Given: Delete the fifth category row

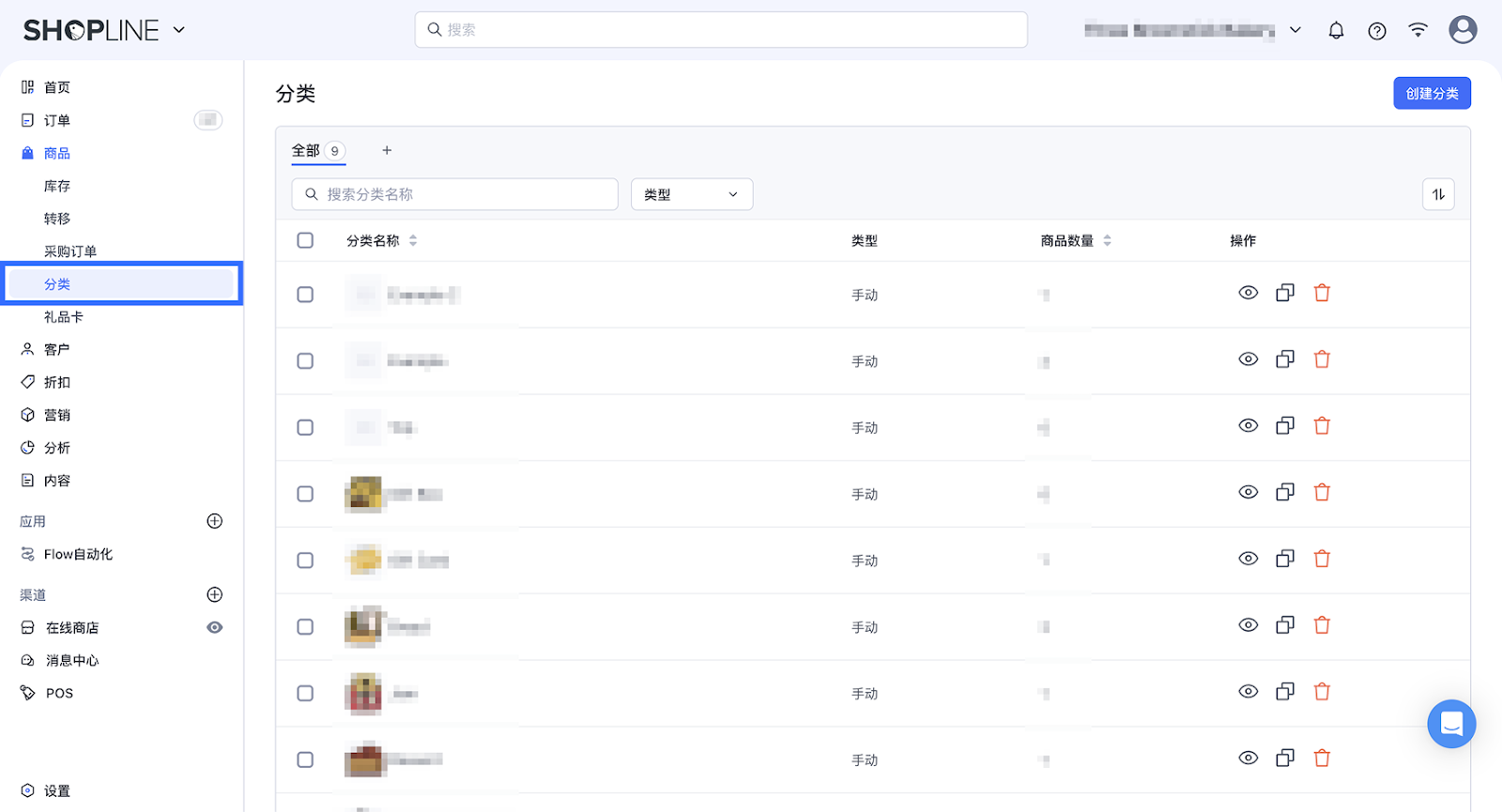Looking at the screenshot, I should pos(1322,559).
